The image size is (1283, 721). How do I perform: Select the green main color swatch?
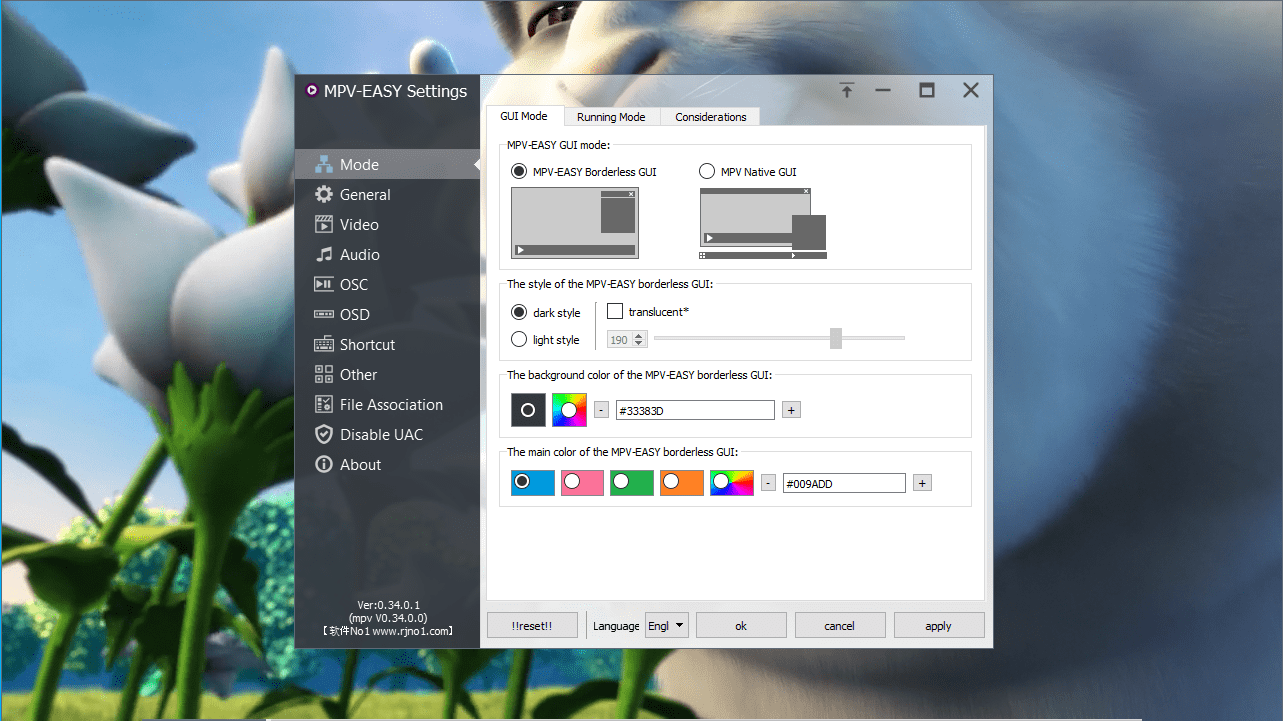[632, 483]
